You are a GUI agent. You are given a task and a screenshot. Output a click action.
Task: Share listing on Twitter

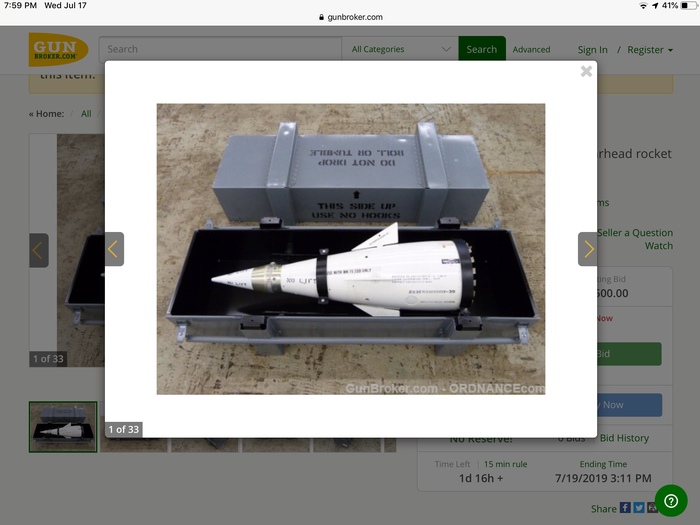(639, 508)
